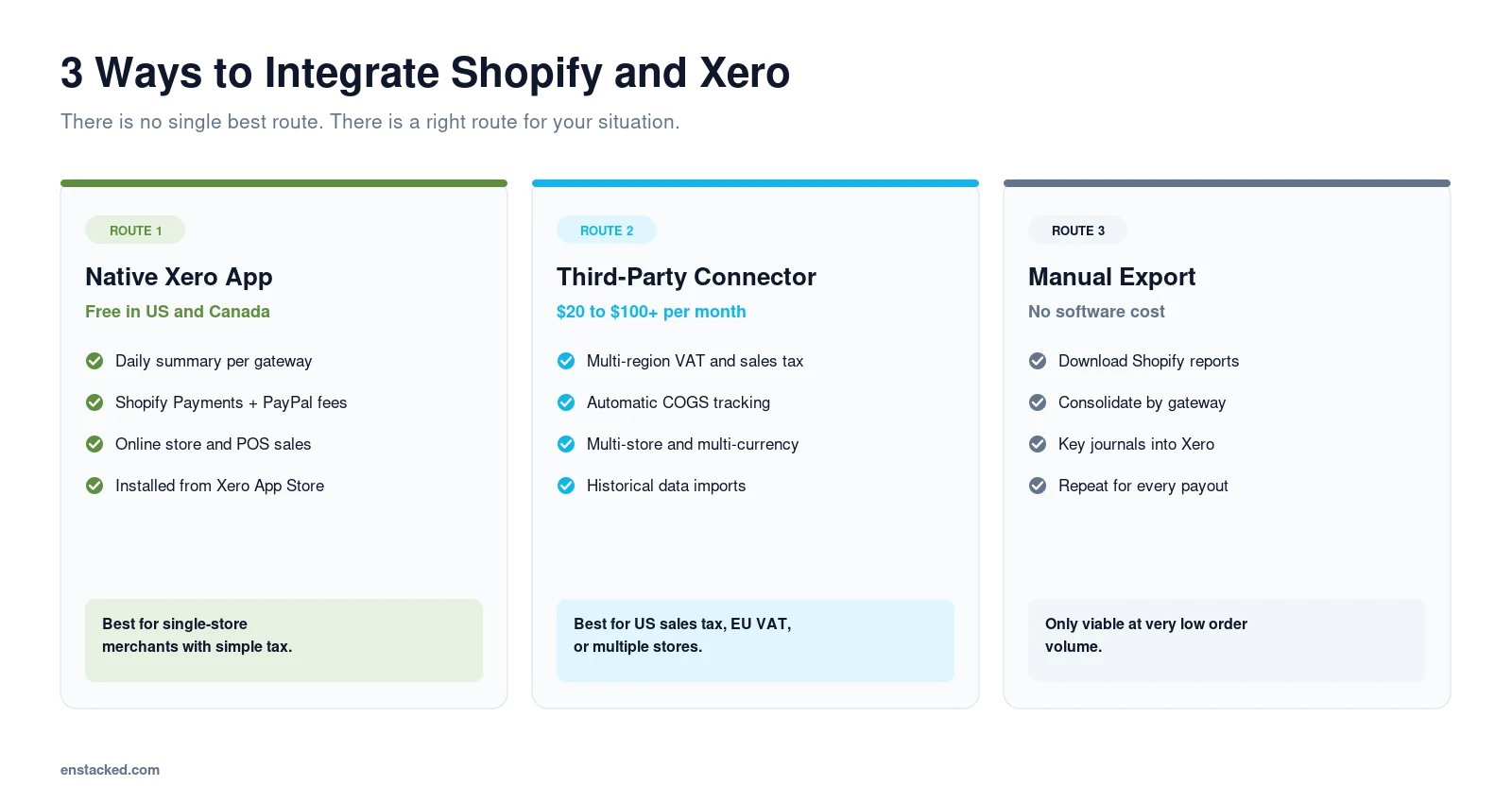Open the enstacked.com link in the footer
1512x803 pixels.
(110, 770)
